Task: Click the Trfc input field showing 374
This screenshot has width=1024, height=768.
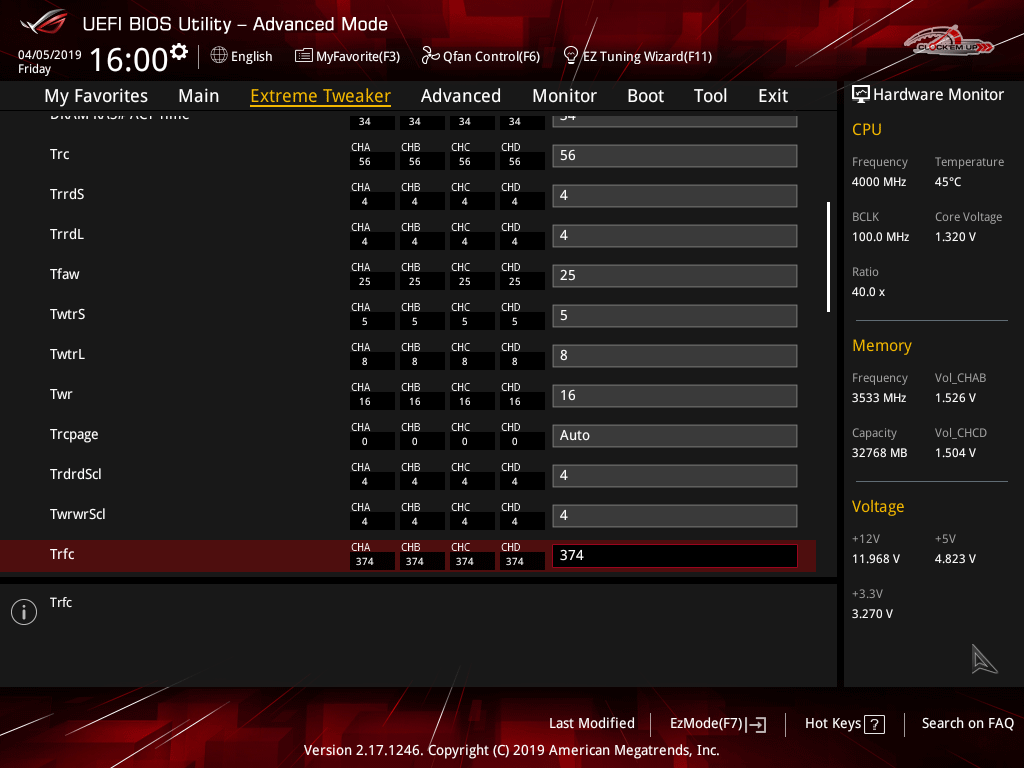Action: click(674, 556)
